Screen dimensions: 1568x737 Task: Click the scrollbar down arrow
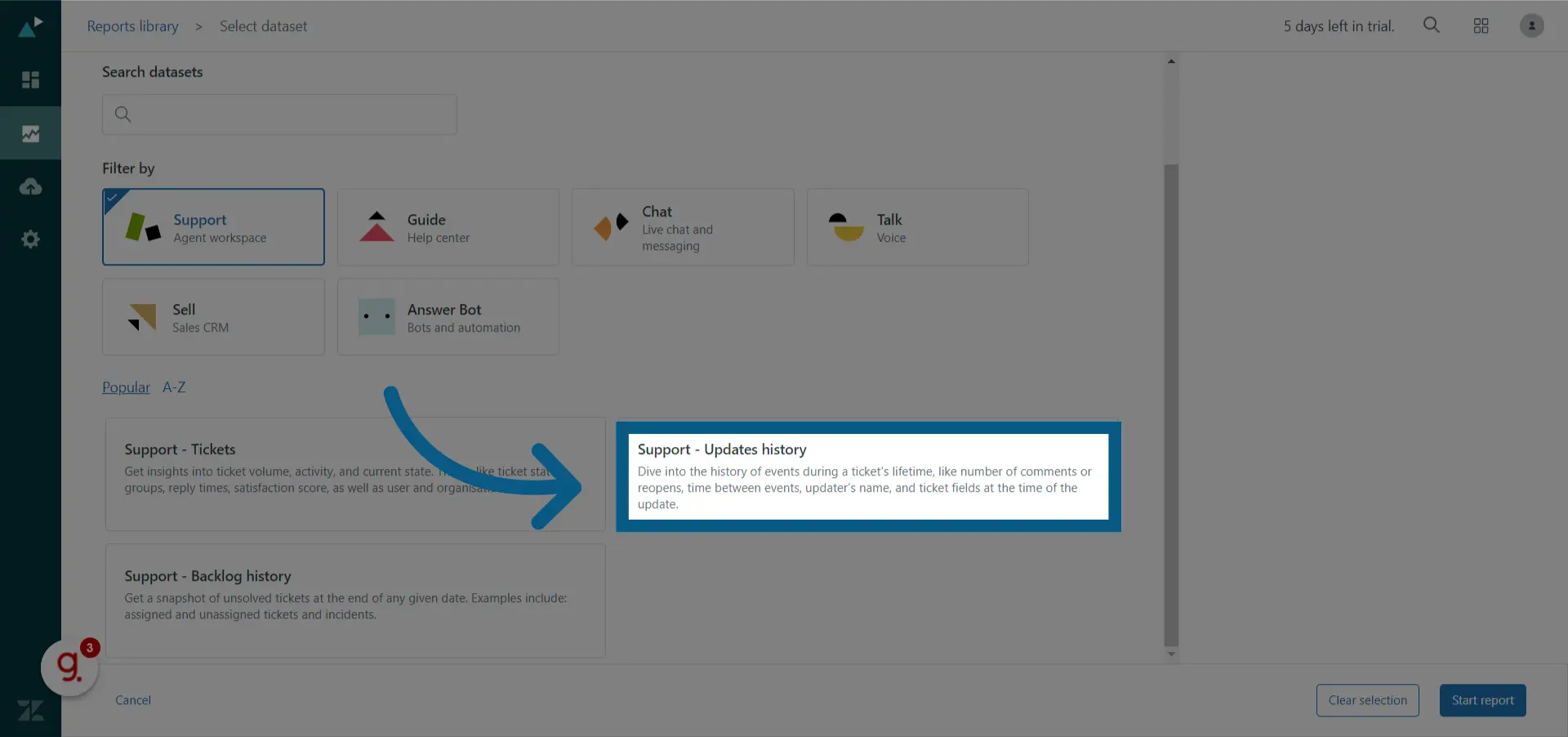click(x=1171, y=654)
